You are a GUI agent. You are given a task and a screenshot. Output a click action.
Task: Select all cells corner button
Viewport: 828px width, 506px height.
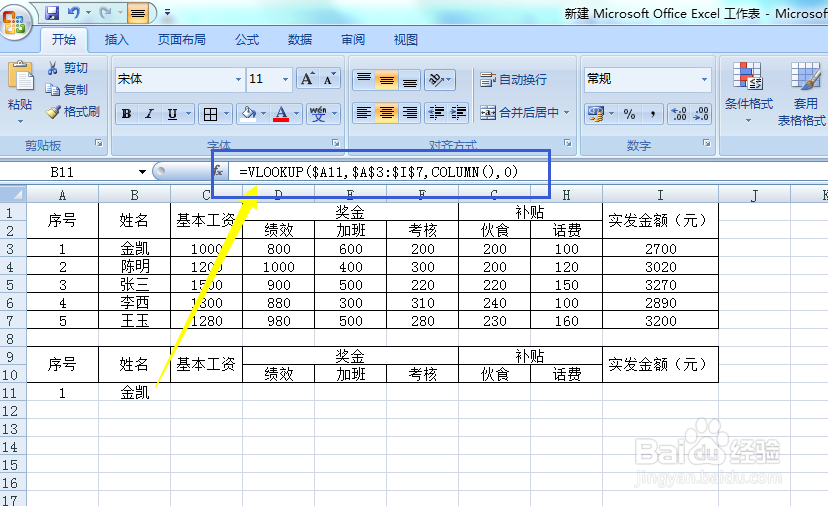pyautogui.click(x=13, y=195)
